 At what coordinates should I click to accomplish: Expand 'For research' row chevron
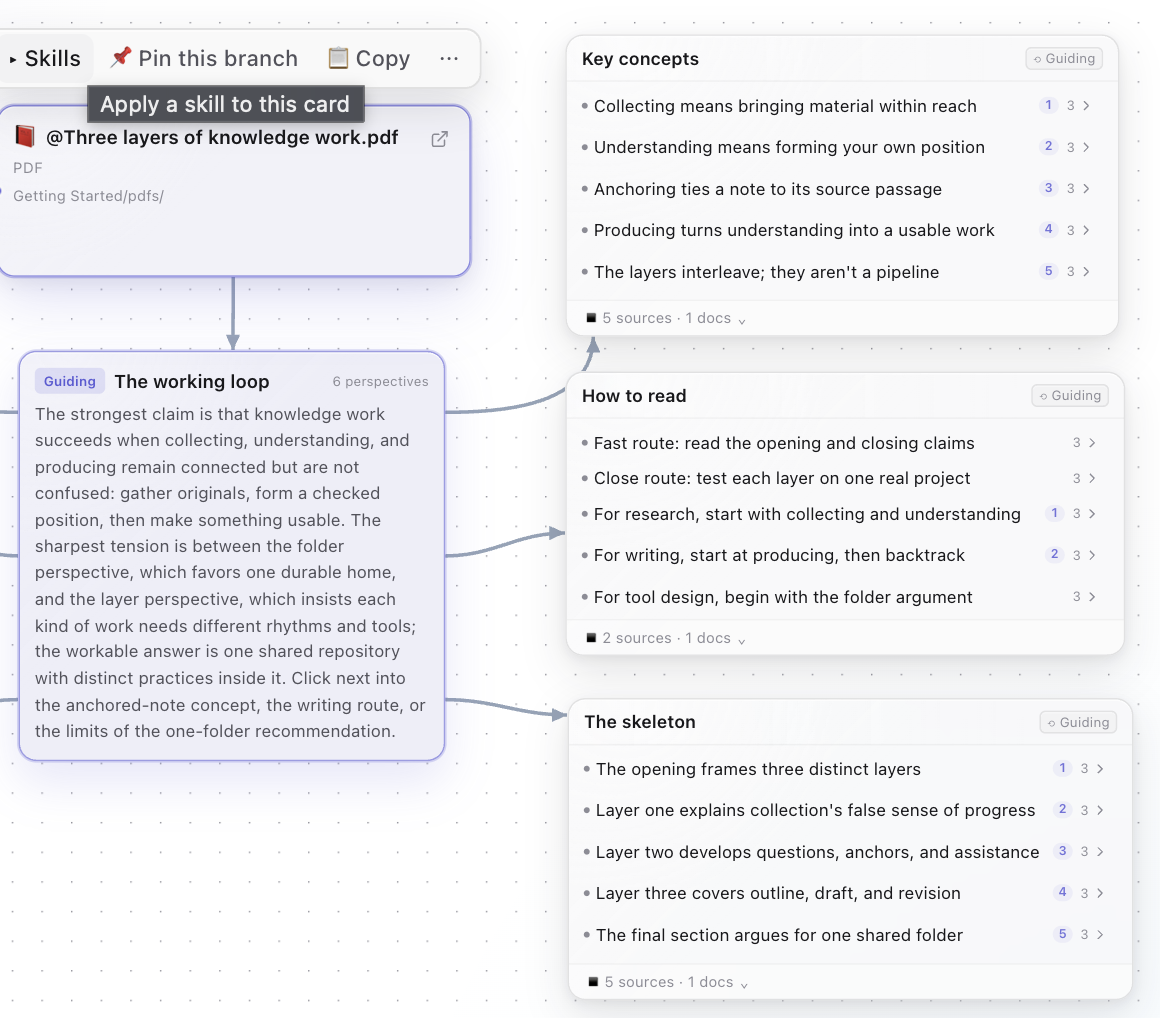click(x=1092, y=513)
